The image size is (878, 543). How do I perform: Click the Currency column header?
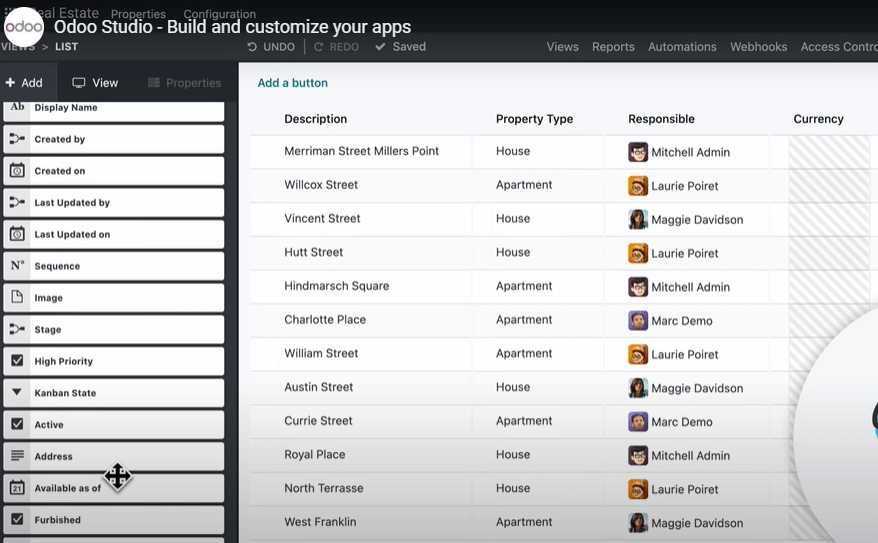click(818, 119)
